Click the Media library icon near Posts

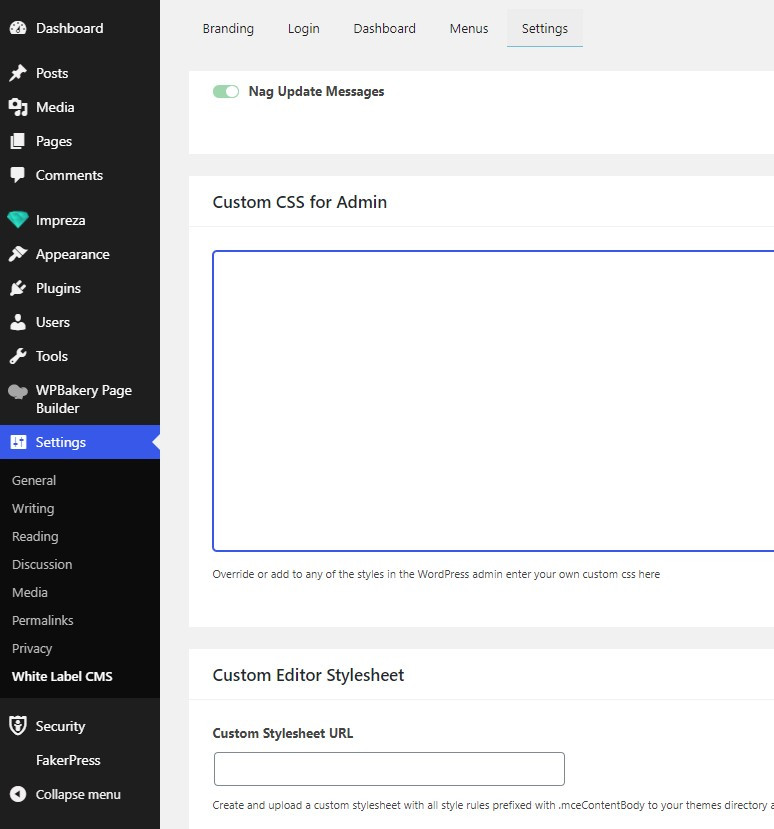[18, 107]
